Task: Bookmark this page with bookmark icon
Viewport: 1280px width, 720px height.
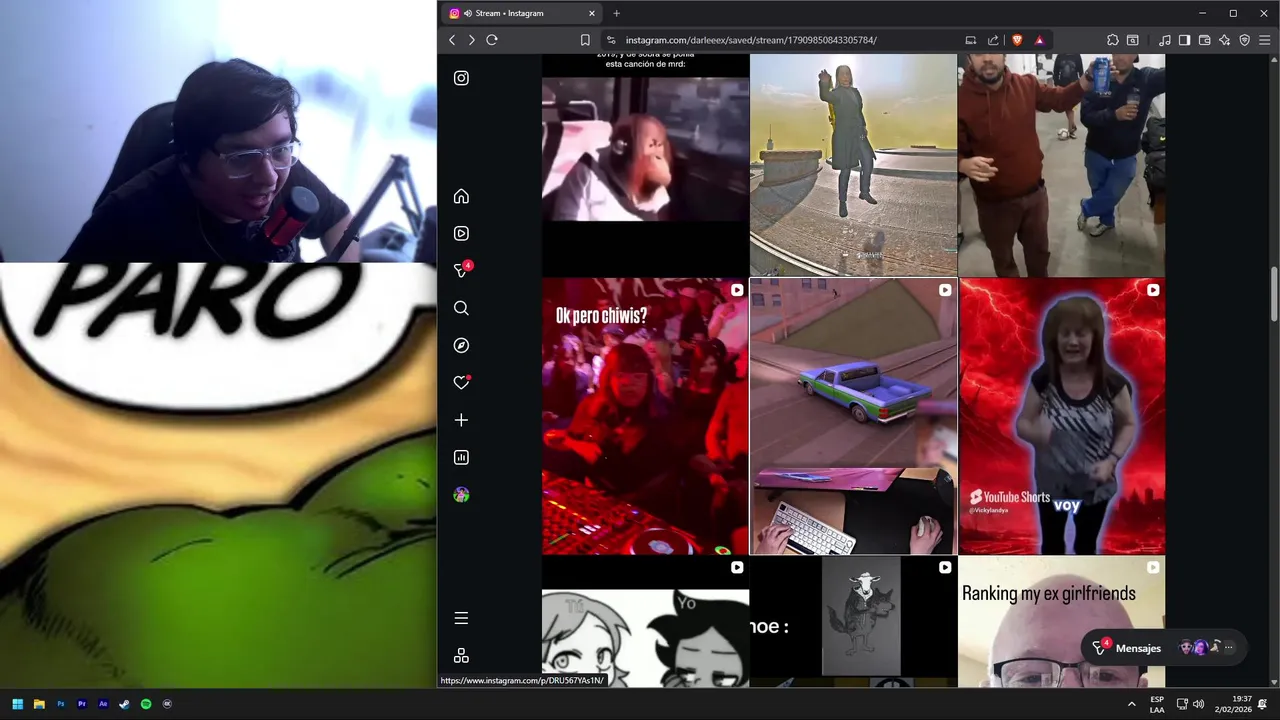Action: 585,40
